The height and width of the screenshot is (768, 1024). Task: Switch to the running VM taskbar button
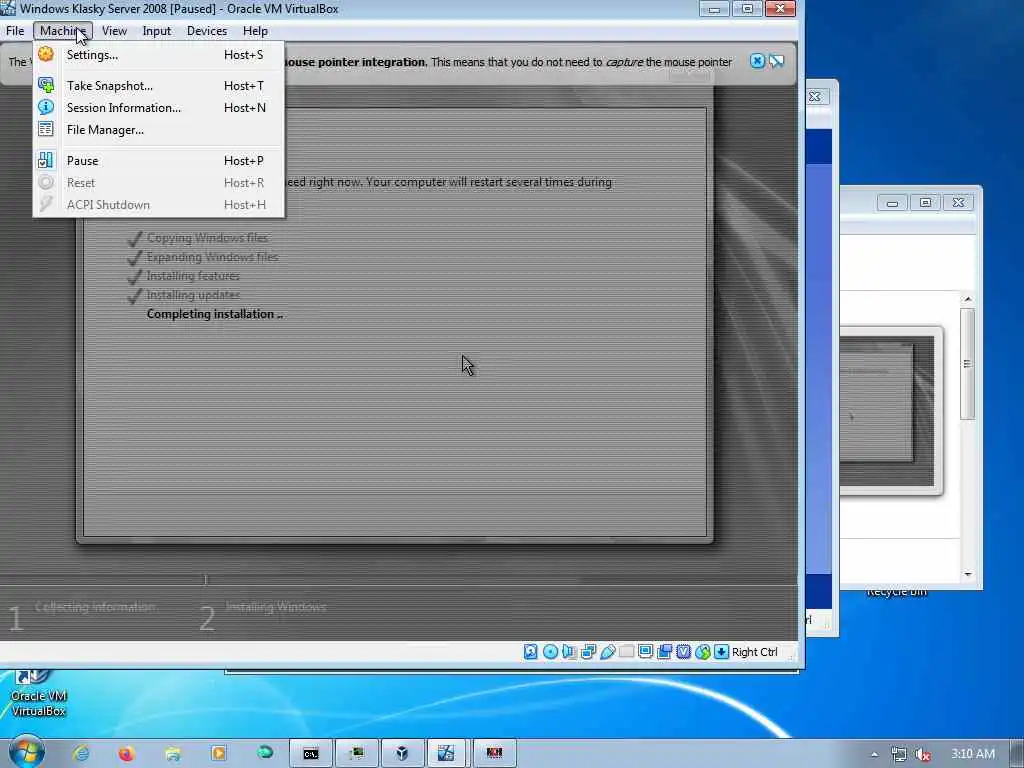point(447,754)
